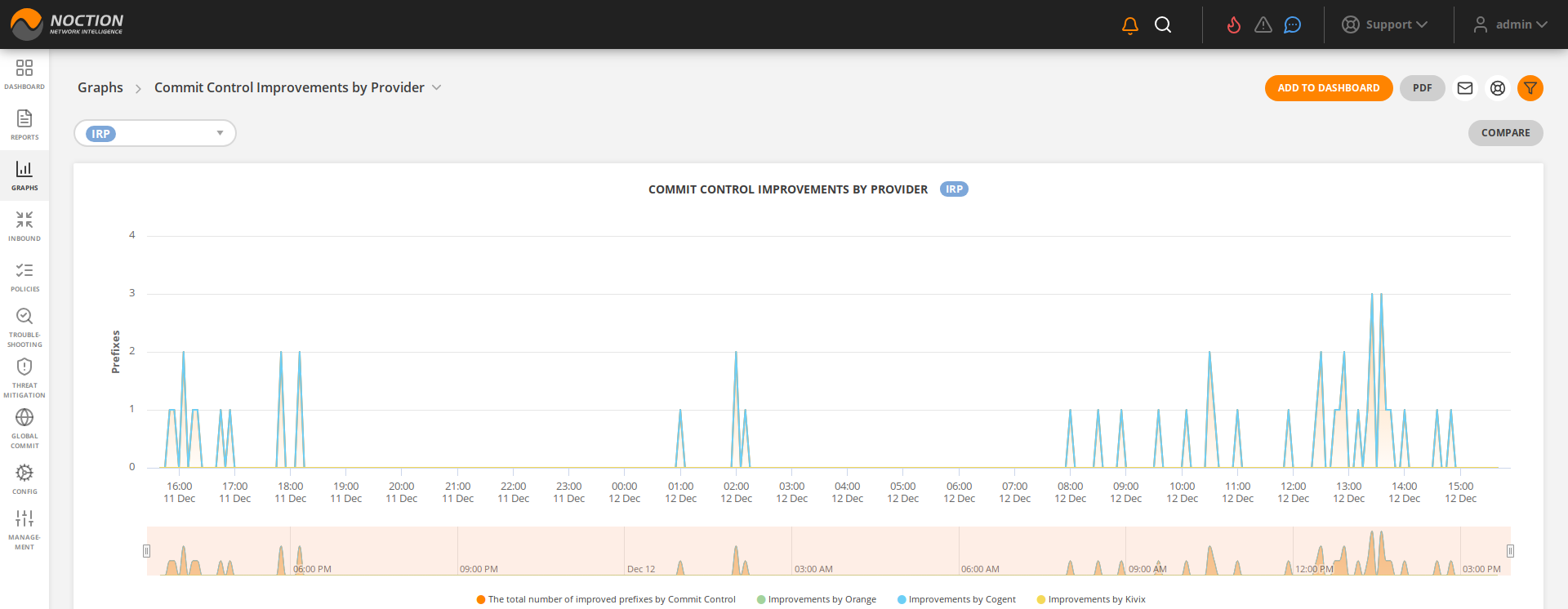Click the lifebuoy help icon beside PDF
Image resolution: width=1568 pixels, height=609 pixels.
pyautogui.click(x=1497, y=88)
